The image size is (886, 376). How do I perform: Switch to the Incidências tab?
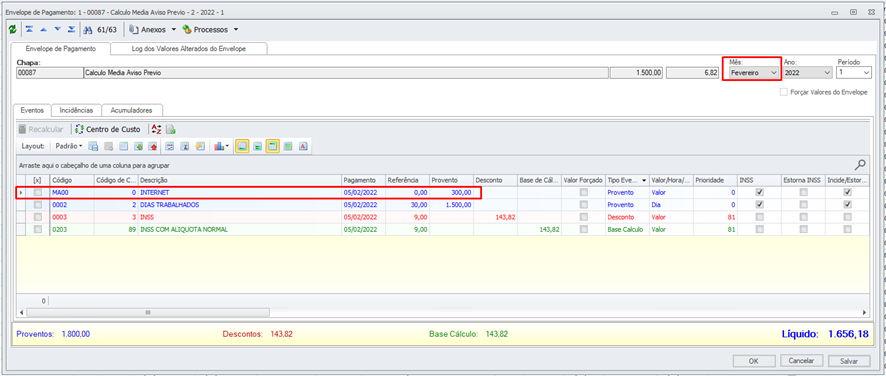[x=76, y=110]
